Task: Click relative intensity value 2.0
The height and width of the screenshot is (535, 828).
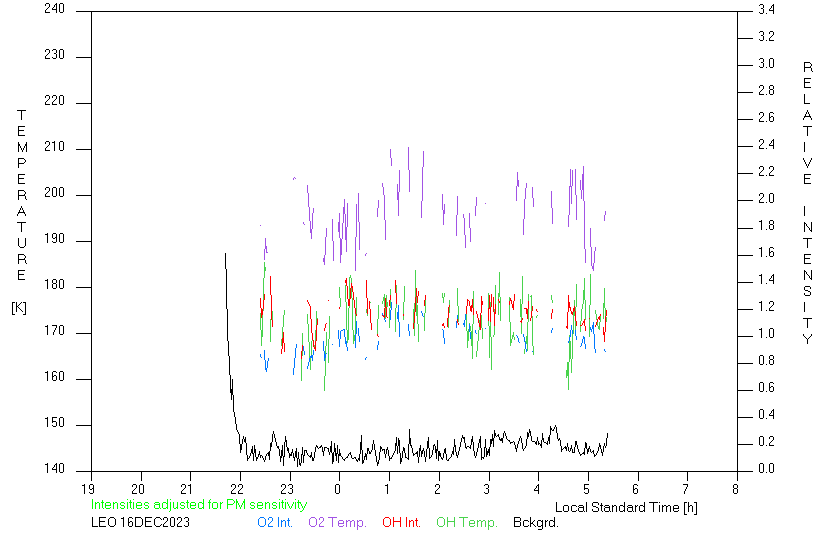Action: 766,199
